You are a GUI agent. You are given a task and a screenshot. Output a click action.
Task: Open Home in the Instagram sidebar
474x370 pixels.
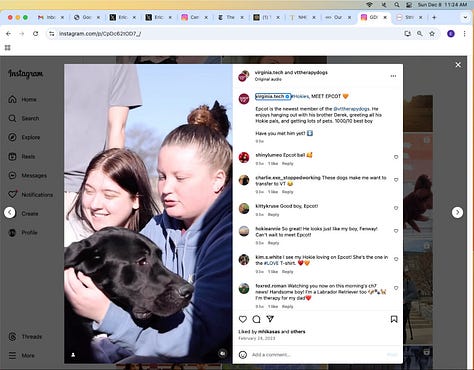tap(22, 99)
